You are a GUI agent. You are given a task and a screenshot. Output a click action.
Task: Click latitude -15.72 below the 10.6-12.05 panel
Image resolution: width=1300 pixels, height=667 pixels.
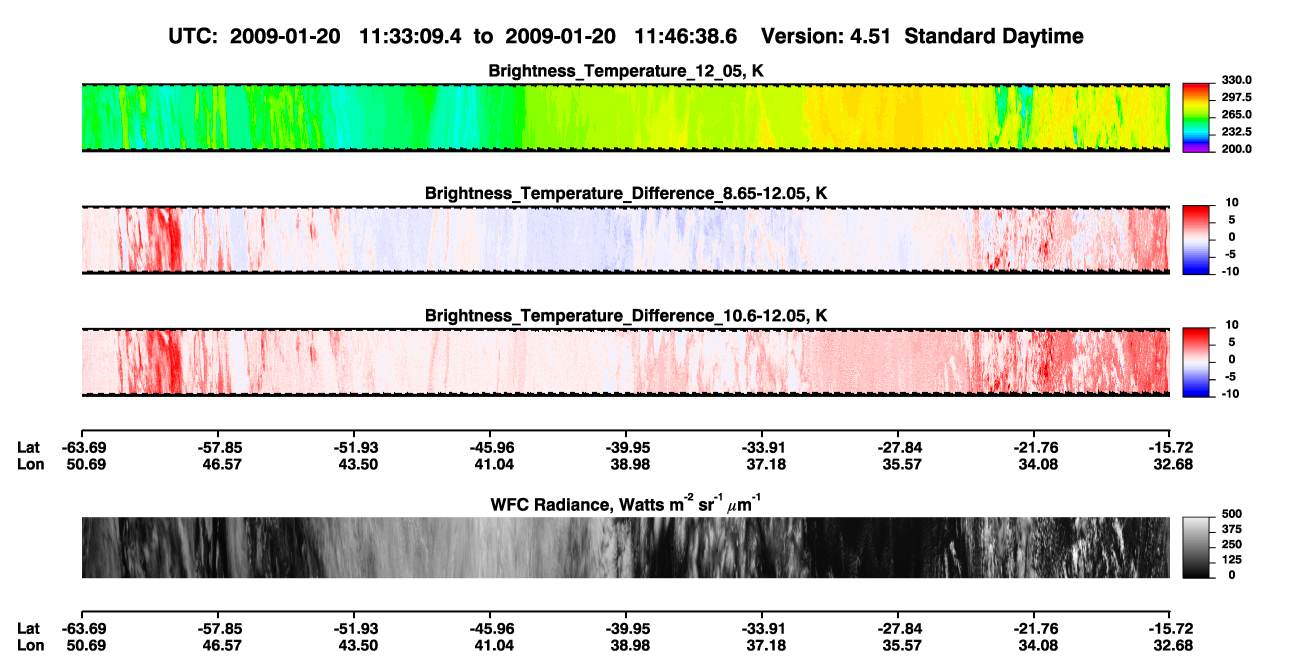(x=1170, y=447)
